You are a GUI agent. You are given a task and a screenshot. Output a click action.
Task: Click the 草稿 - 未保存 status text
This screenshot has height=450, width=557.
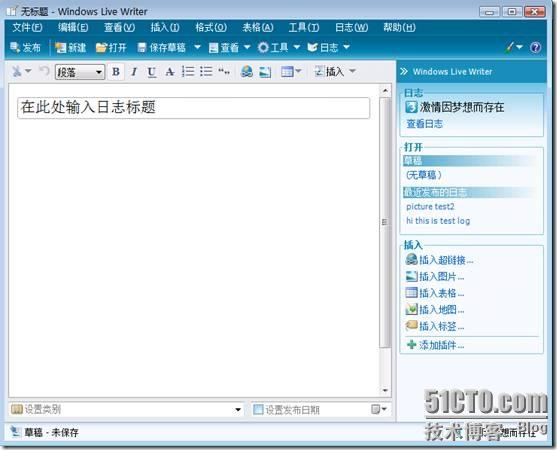(x=51, y=432)
